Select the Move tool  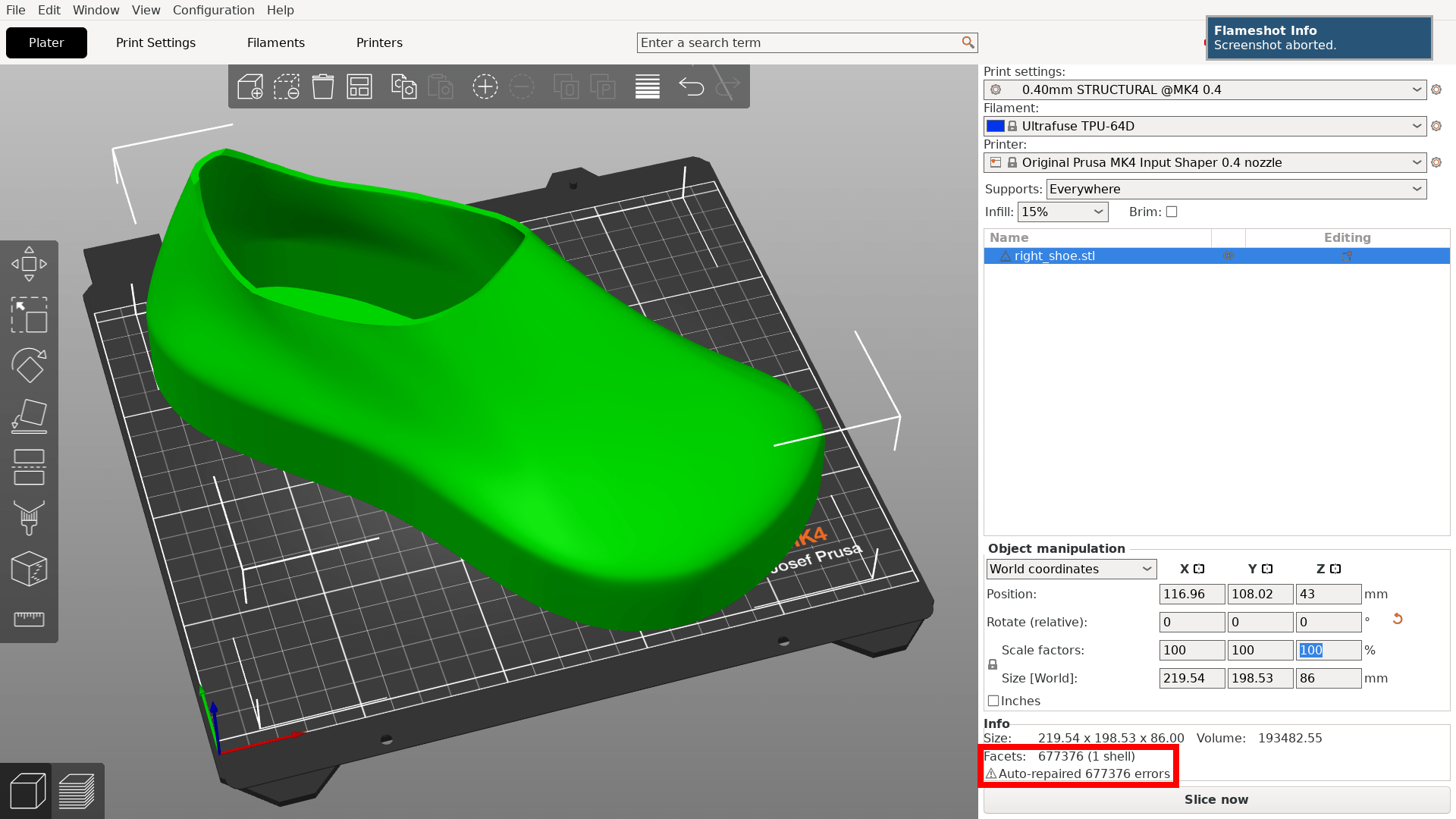click(29, 264)
